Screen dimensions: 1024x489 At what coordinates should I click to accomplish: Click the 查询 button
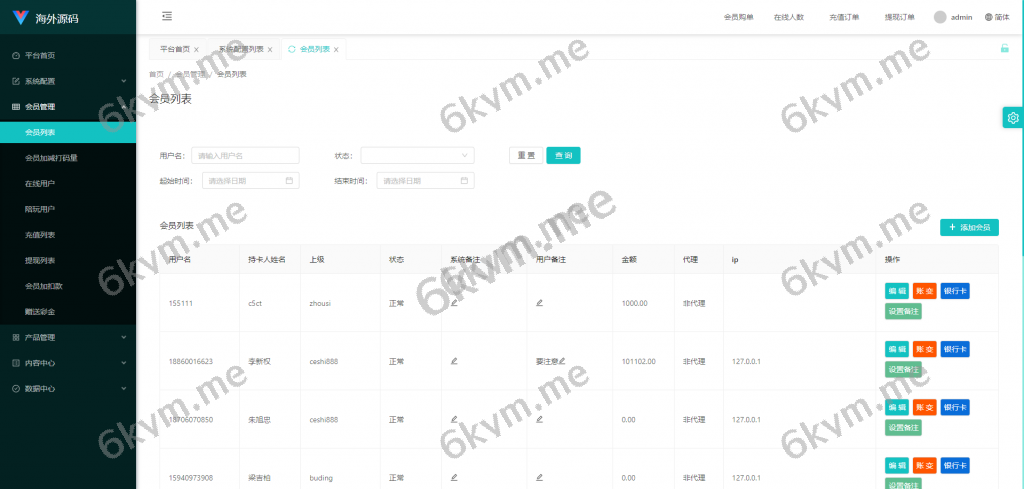563,155
